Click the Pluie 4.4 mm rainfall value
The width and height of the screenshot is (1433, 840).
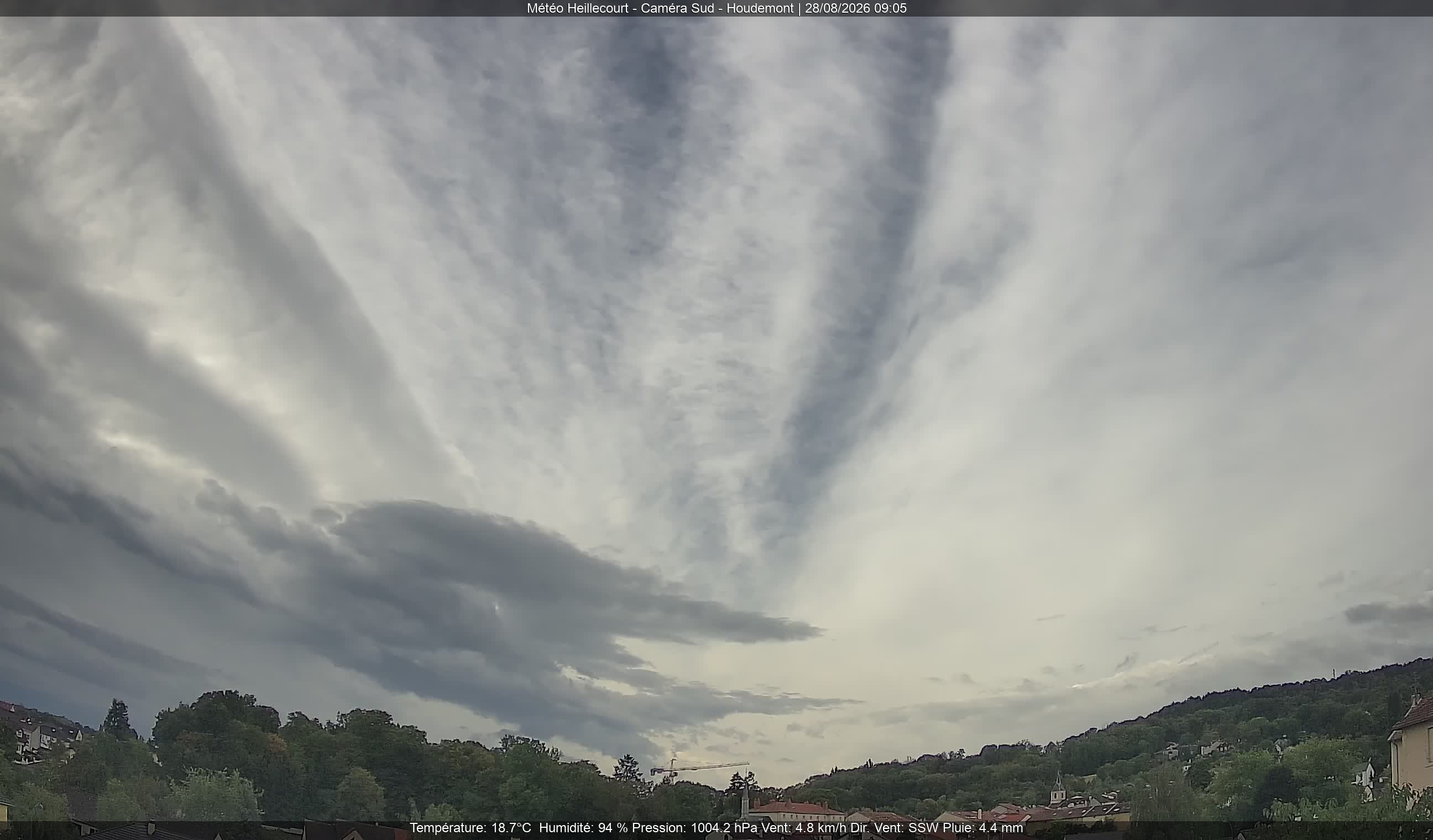(x=982, y=828)
